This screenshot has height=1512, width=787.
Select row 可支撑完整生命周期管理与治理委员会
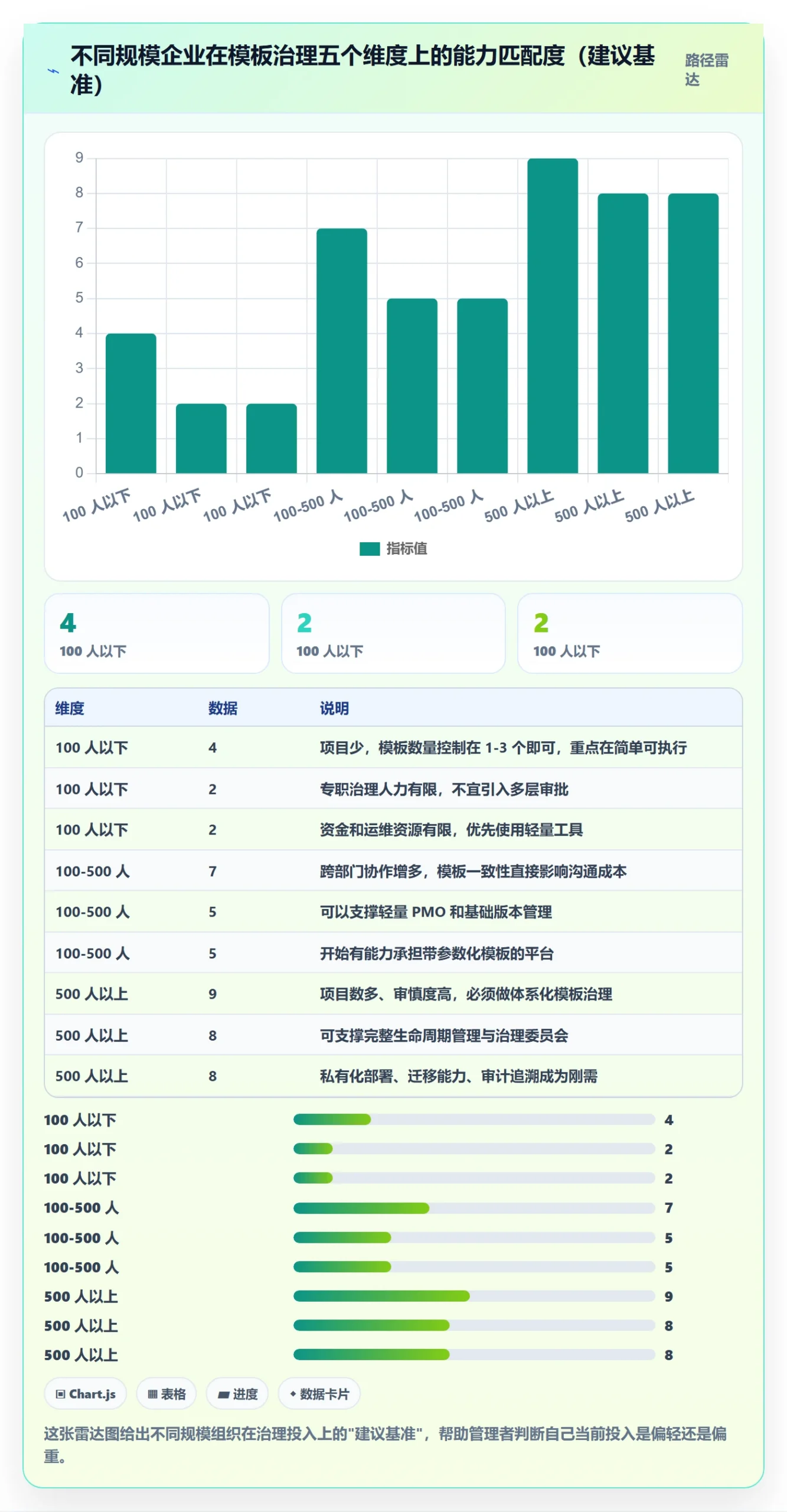tap(393, 1035)
